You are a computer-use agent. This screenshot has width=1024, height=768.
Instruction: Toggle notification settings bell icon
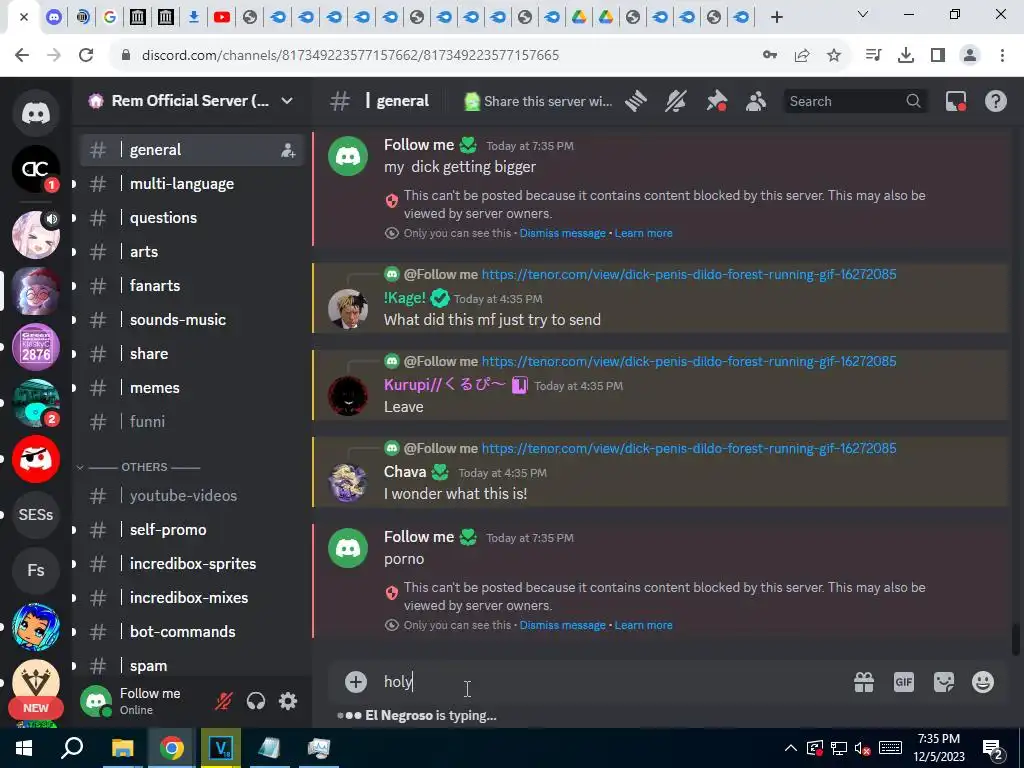[676, 101]
